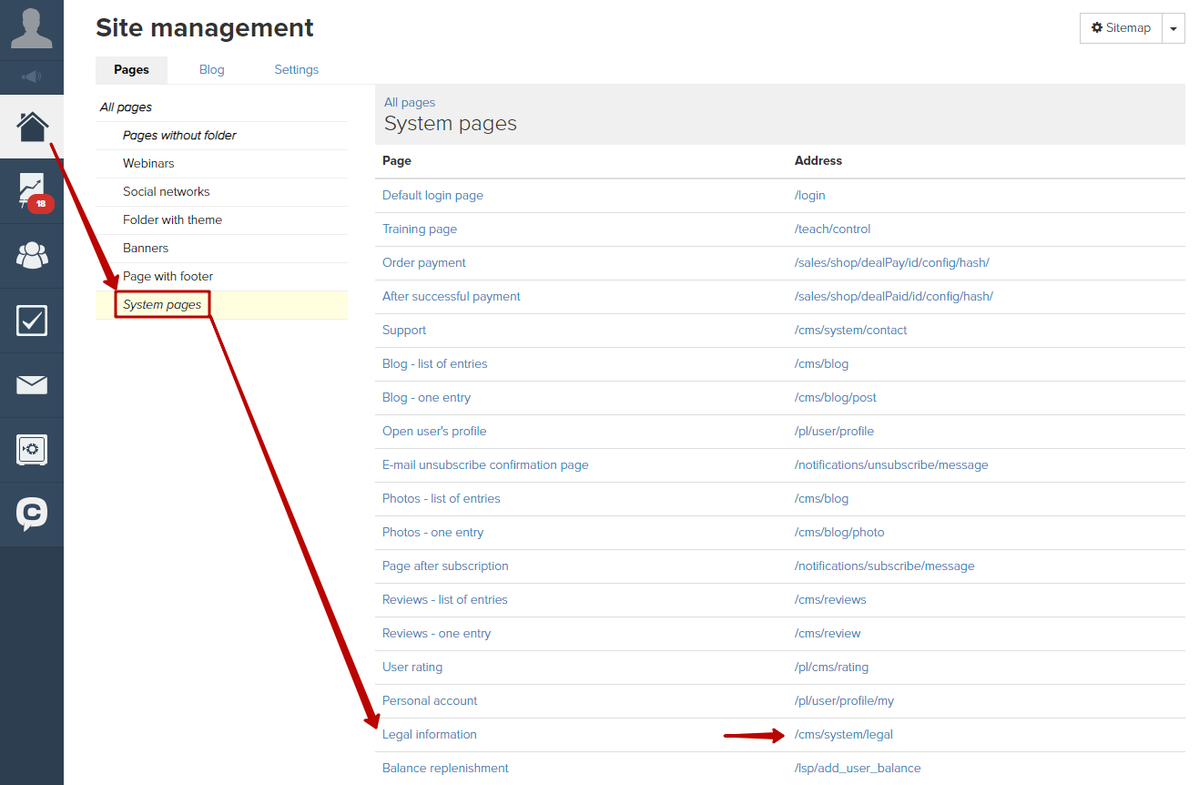This screenshot has height=785, width=1199.
Task: Open the chat bubble icon
Action: click(31, 514)
